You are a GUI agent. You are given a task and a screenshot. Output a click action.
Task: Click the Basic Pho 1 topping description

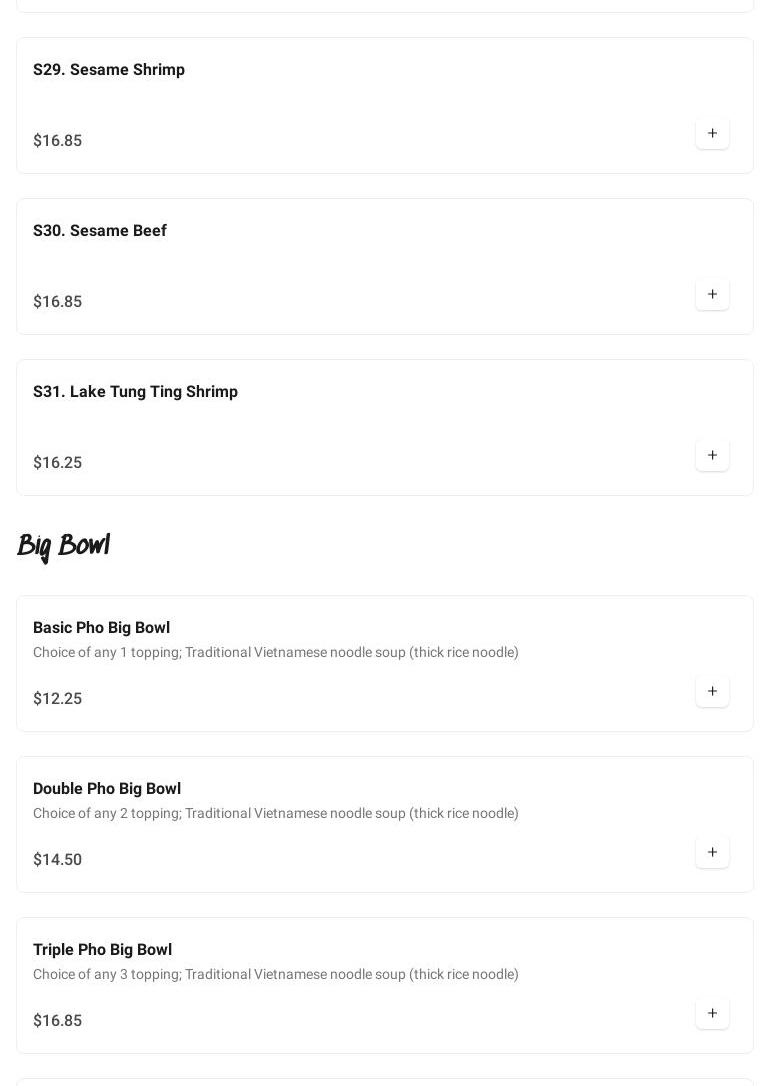click(x=275, y=653)
